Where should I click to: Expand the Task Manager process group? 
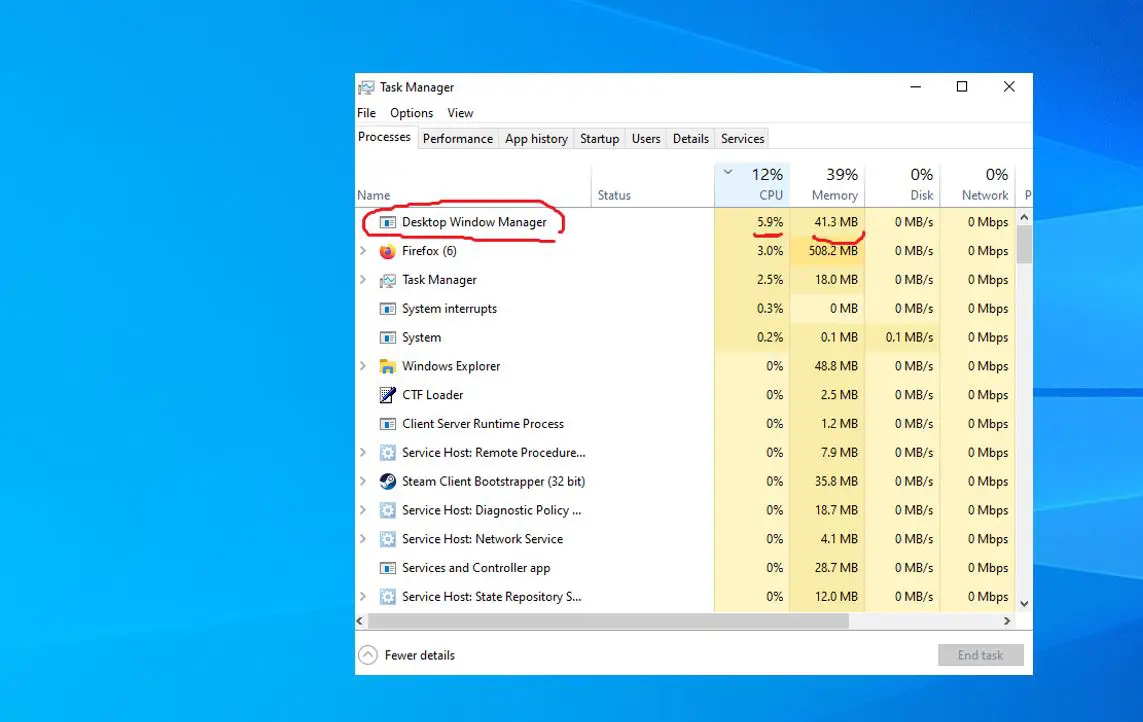point(364,280)
